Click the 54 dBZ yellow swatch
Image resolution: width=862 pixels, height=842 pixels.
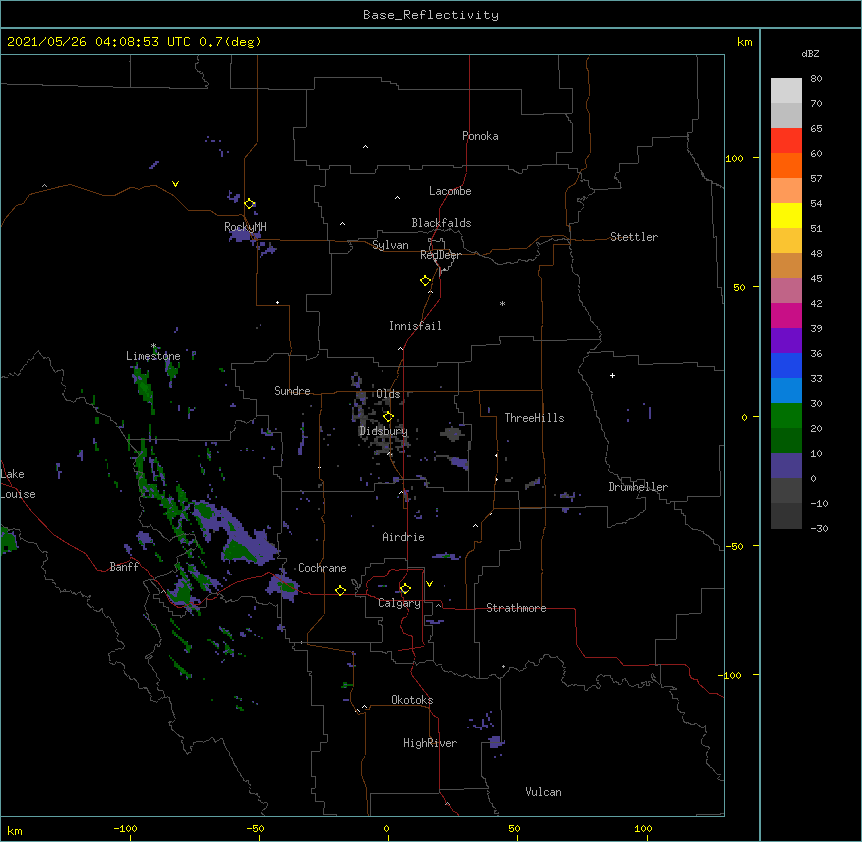[786, 215]
